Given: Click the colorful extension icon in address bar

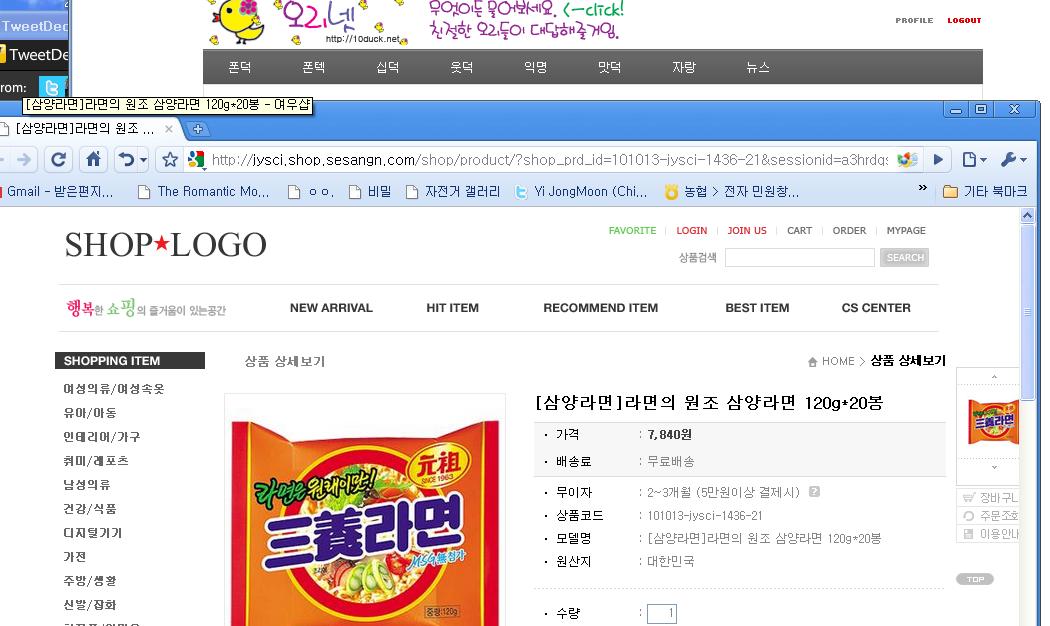Looking at the screenshot, I should (x=907, y=159).
